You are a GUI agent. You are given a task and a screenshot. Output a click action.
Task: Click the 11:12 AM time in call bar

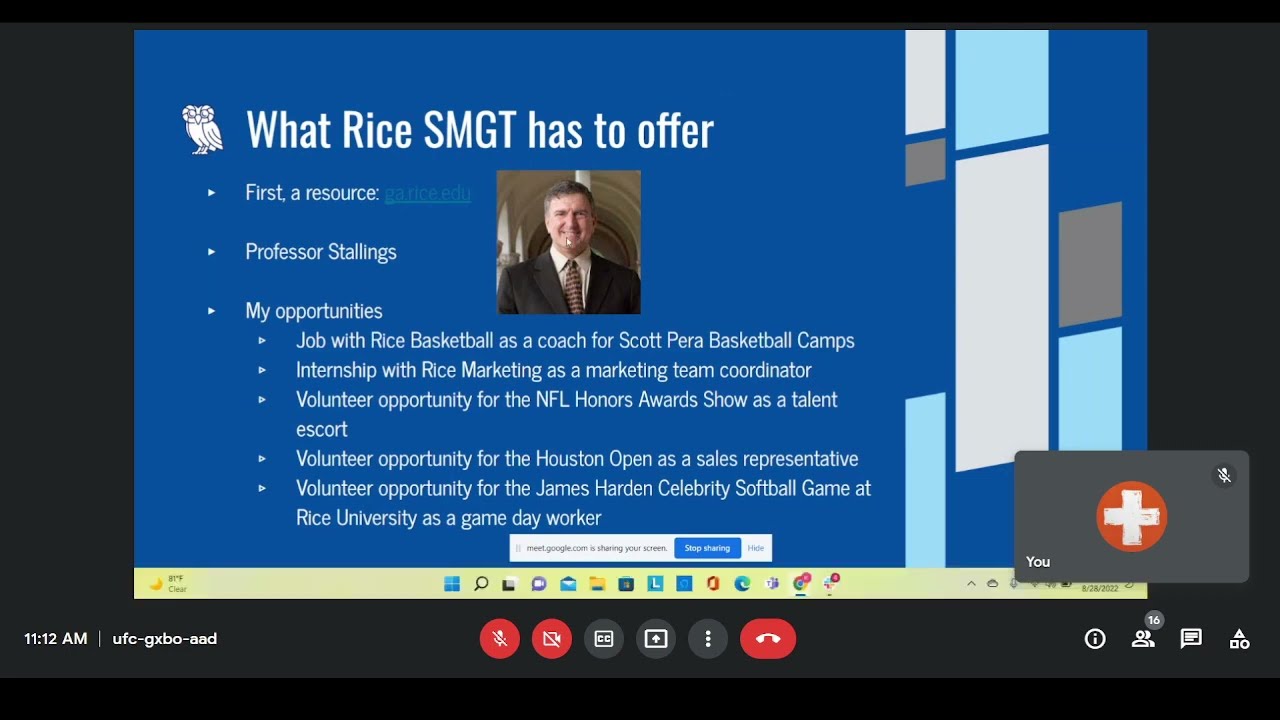(56, 639)
